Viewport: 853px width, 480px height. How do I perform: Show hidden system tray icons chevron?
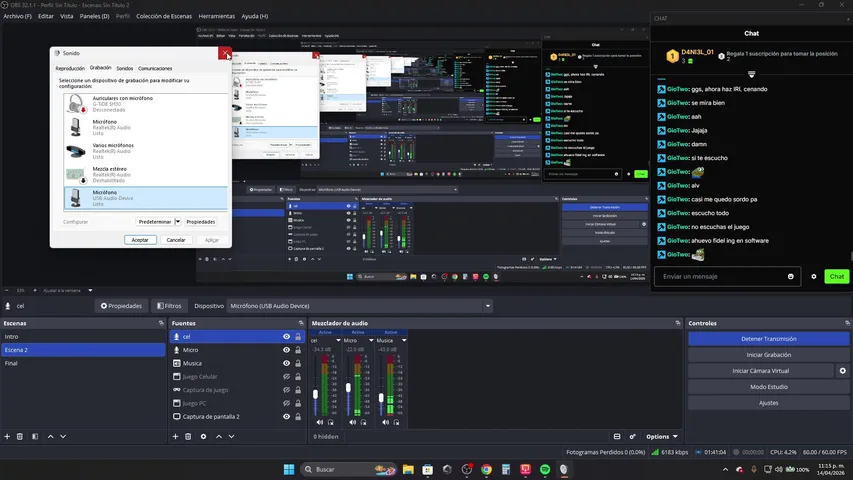[725, 469]
